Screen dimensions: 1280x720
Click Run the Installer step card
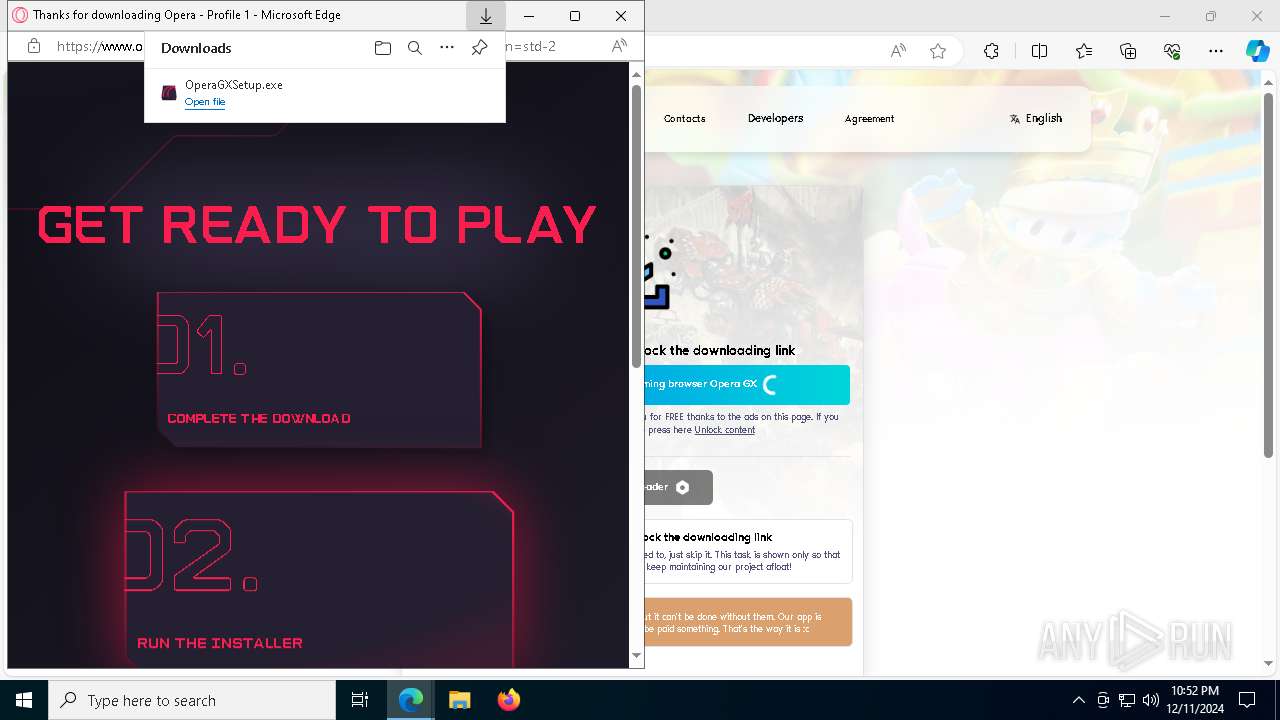pos(319,579)
